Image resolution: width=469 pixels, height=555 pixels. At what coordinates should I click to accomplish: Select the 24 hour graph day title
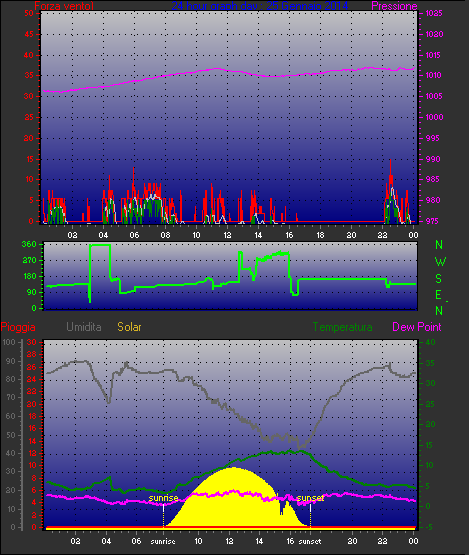tap(260, 6)
